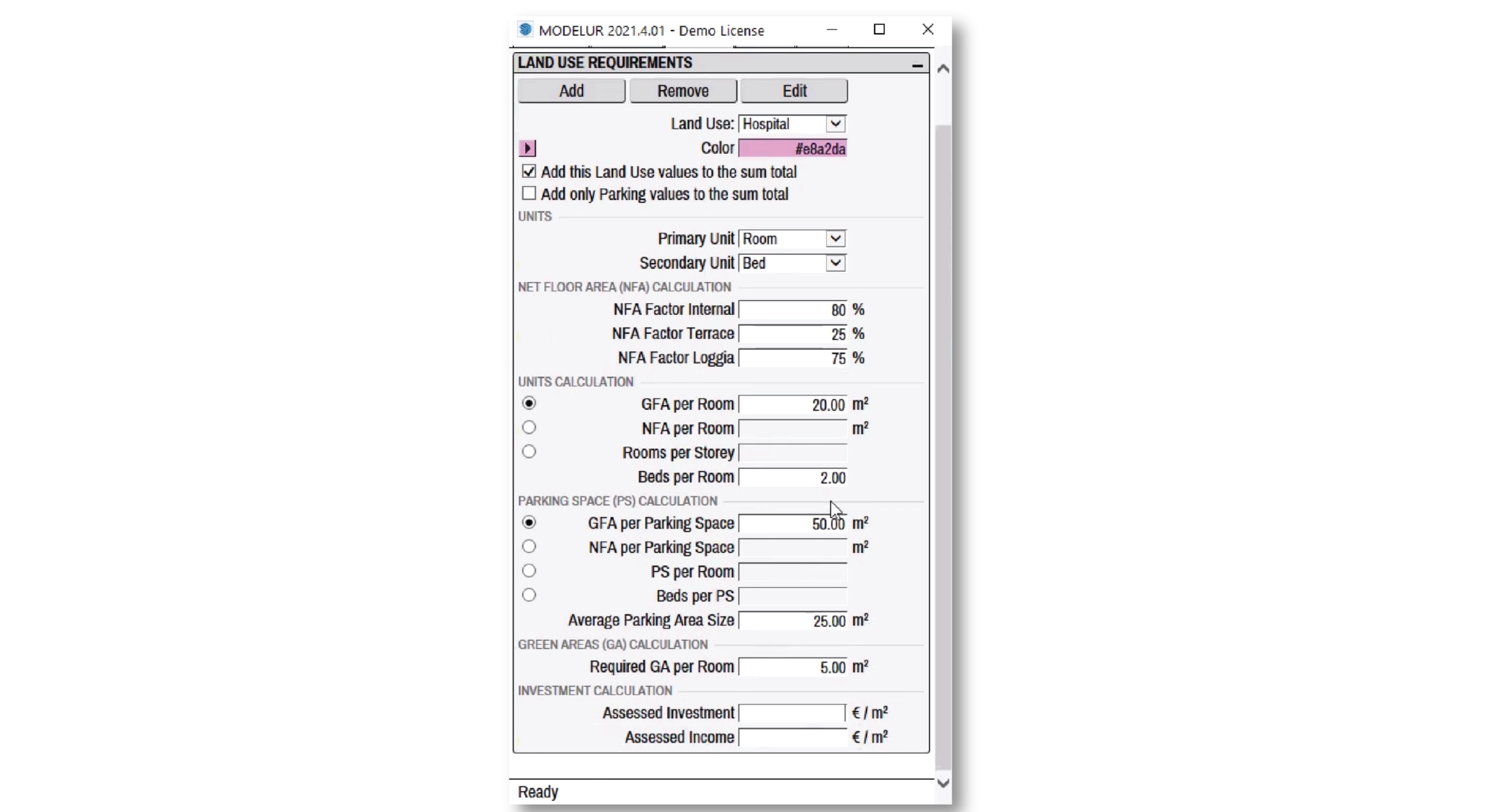Click the Assessed Income field
Screen dimensions: 1500x812
(x=792, y=737)
